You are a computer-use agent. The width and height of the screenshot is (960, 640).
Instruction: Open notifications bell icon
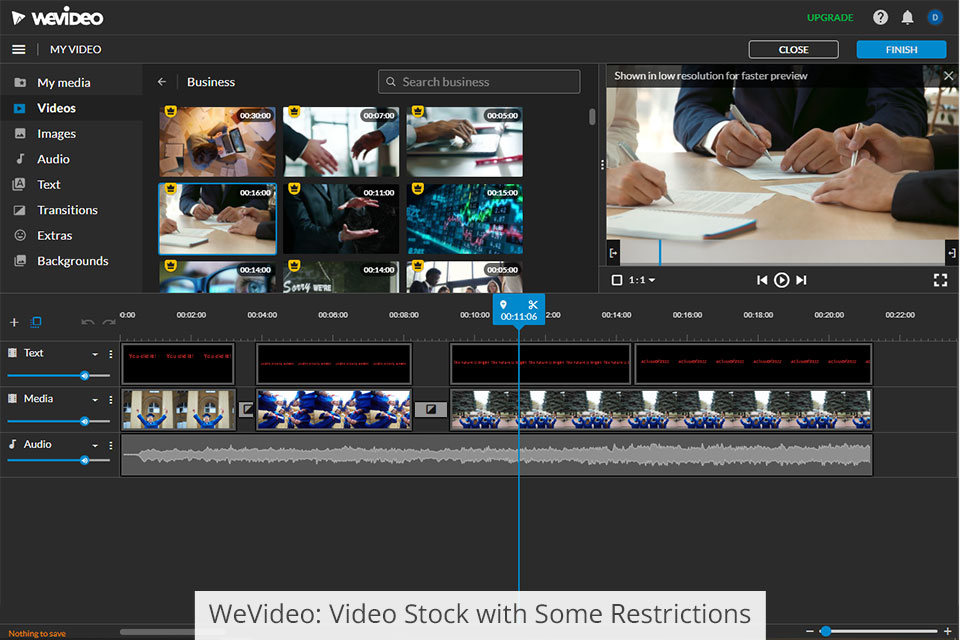click(907, 17)
